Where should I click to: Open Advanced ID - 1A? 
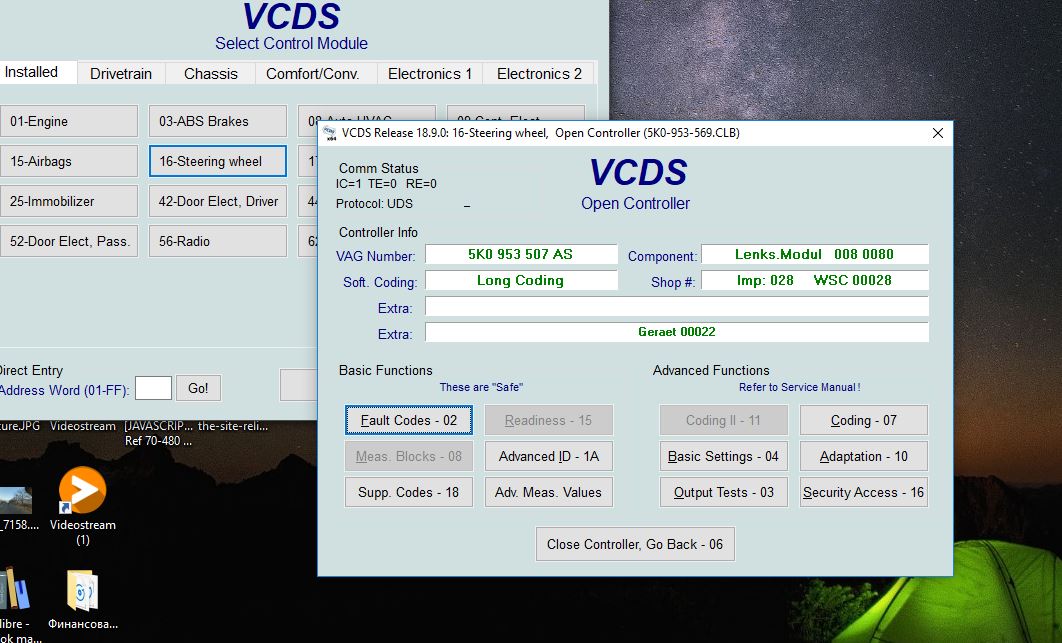click(548, 456)
